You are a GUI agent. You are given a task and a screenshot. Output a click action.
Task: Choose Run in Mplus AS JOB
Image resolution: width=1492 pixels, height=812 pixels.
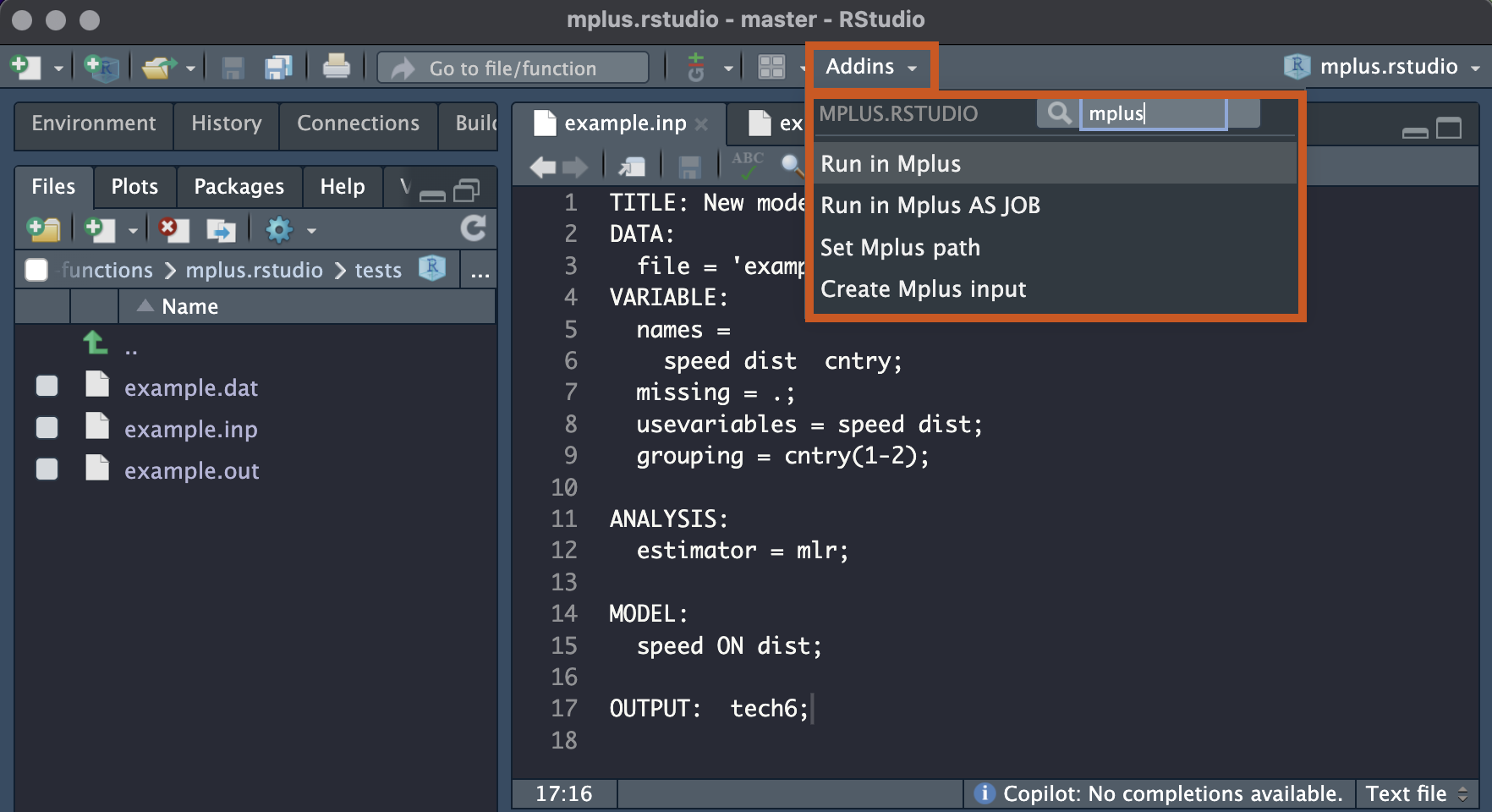click(x=930, y=206)
